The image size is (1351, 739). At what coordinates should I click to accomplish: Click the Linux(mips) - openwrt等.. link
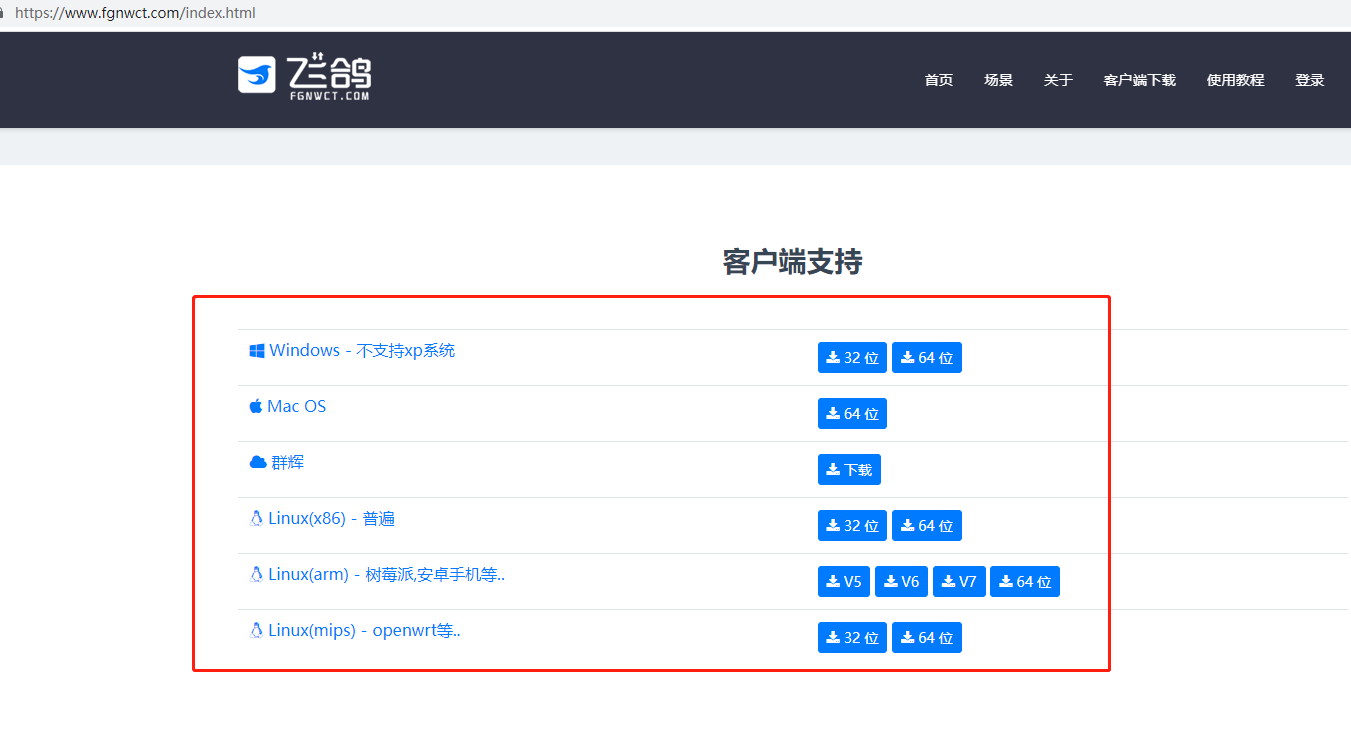click(364, 630)
